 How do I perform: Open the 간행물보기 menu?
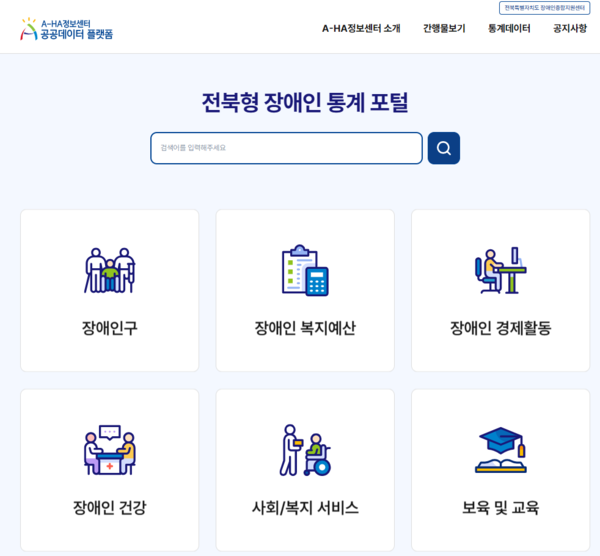(x=444, y=28)
